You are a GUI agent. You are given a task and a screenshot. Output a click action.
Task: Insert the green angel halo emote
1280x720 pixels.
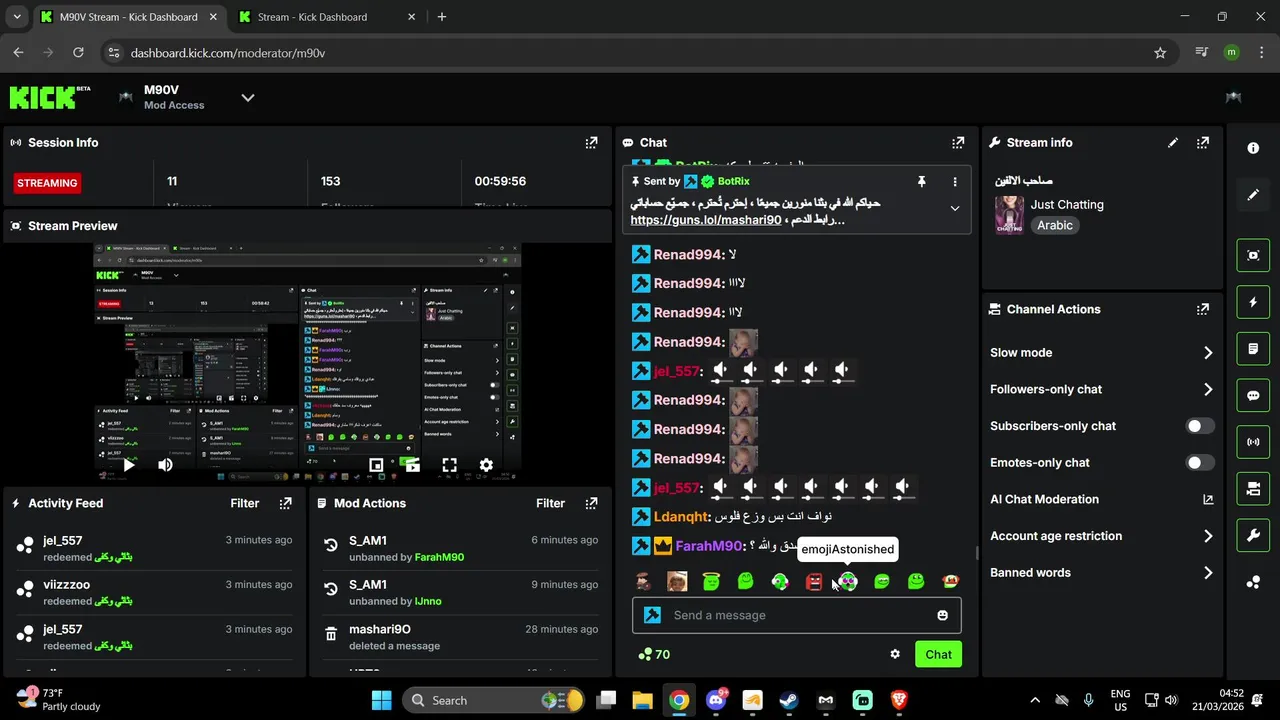click(x=711, y=581)
